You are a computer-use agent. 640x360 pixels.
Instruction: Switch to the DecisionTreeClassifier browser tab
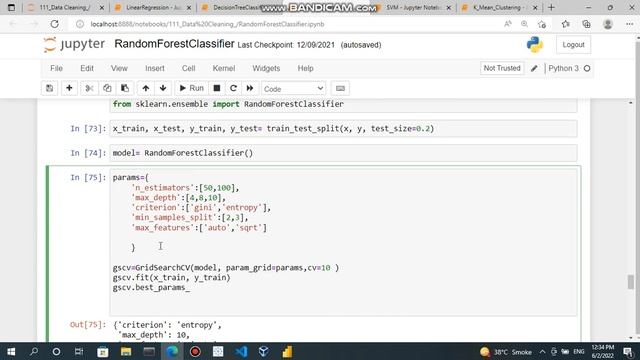coord(237,8)
